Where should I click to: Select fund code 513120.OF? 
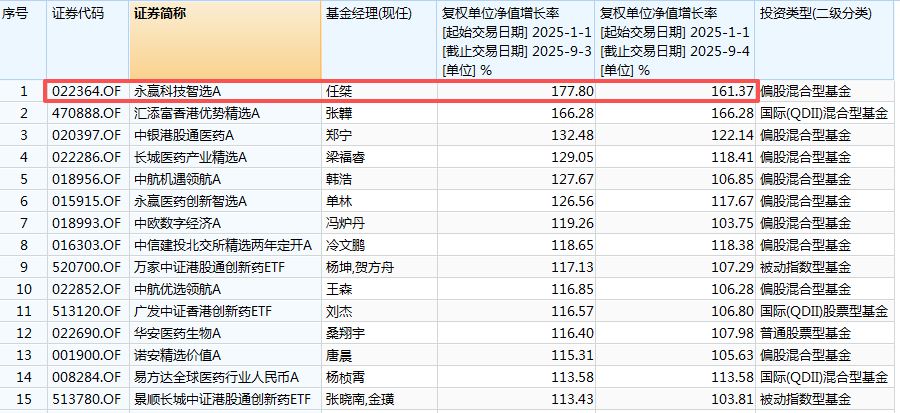click(x=87, y=311)
